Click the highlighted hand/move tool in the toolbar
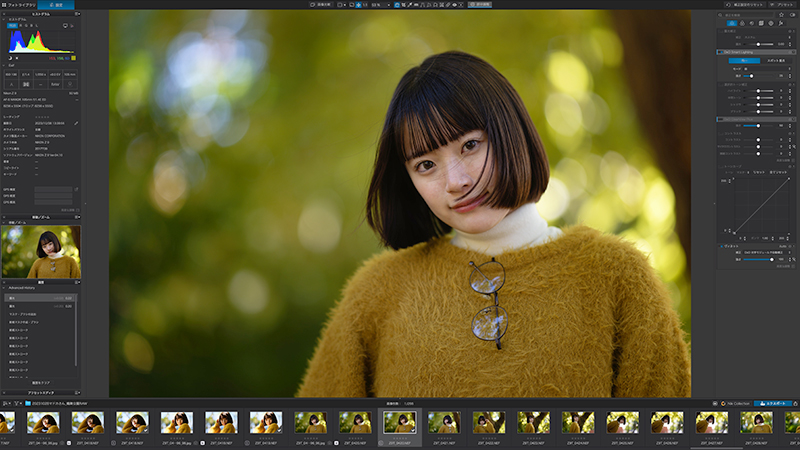800x450 pixels. point(358,5)
